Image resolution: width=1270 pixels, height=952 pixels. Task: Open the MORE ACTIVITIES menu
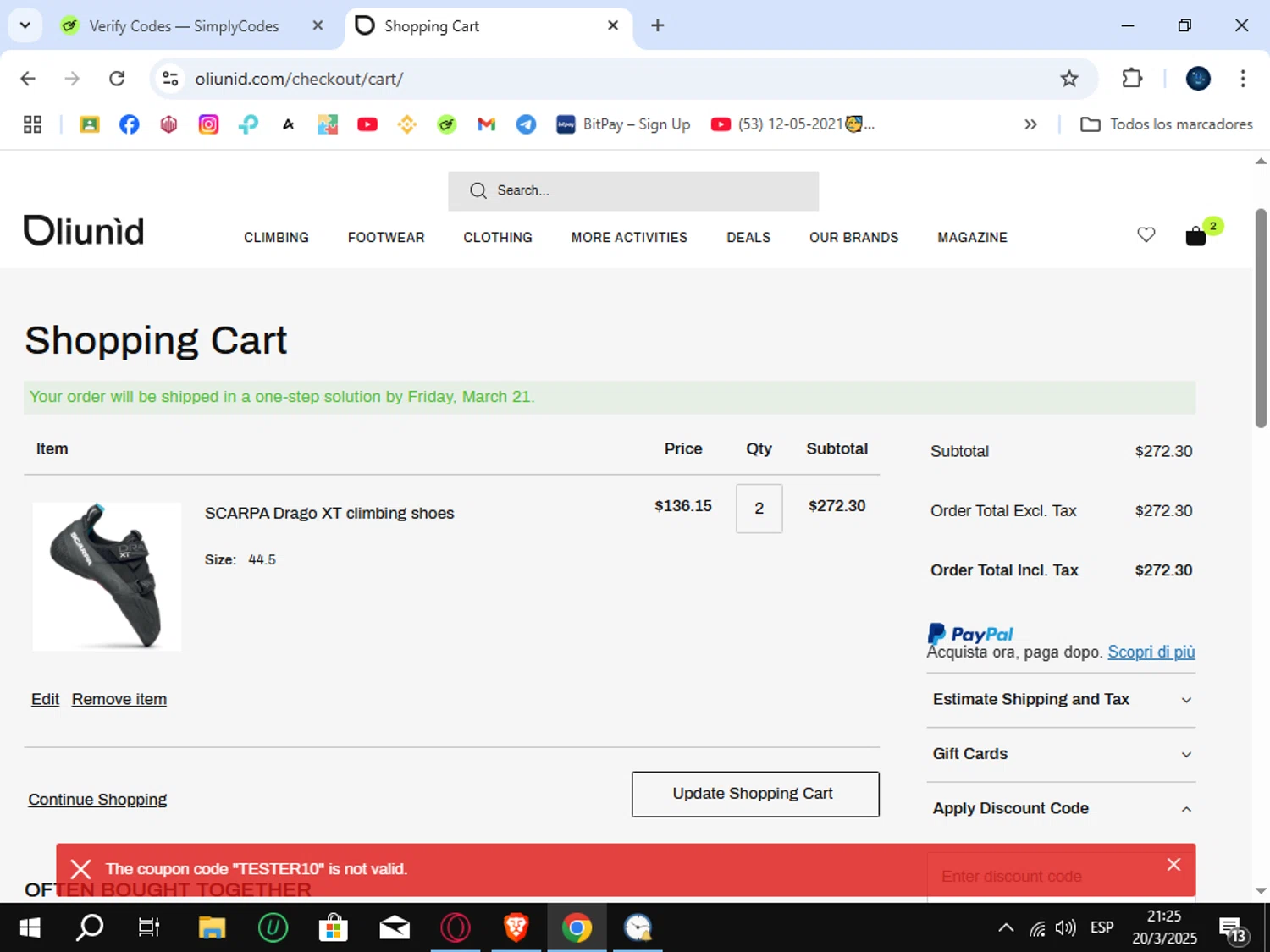pos(629,238)
